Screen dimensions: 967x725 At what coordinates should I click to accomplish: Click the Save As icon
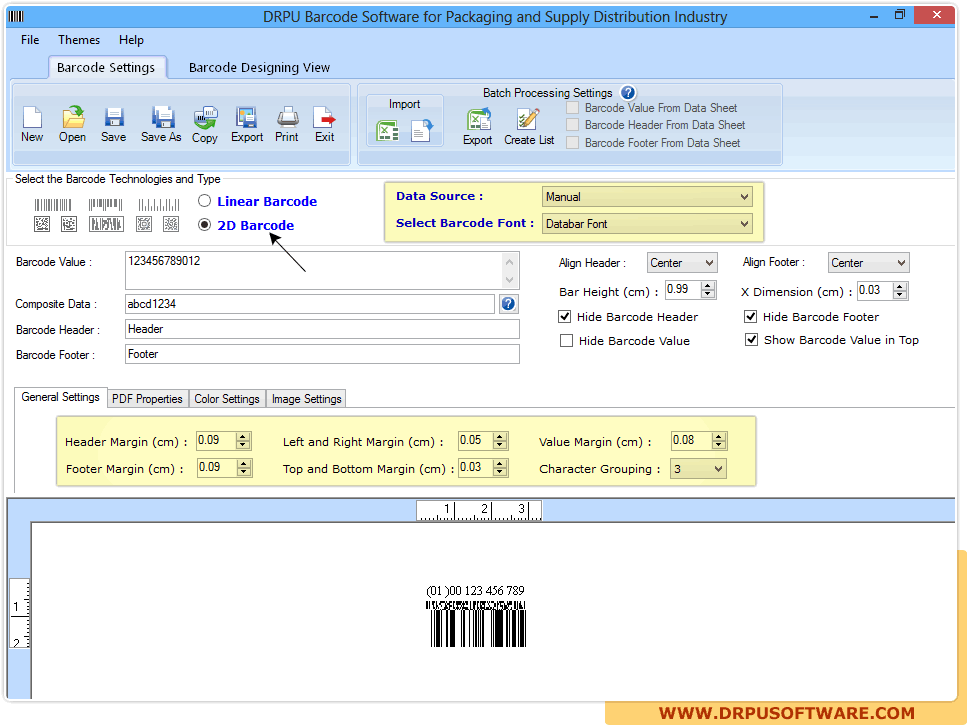tap(163, 117)
